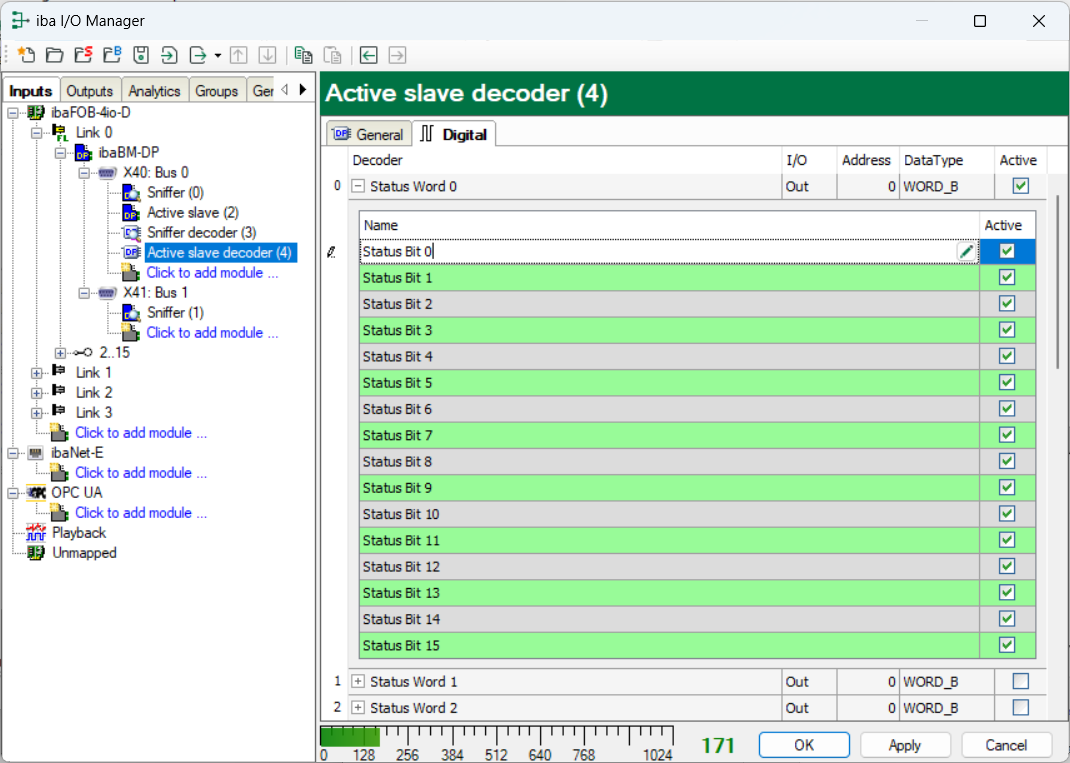Click the green back arrow toolbar icon
Viewport: 1070px width, 763px height.
(x=369, y=55)
